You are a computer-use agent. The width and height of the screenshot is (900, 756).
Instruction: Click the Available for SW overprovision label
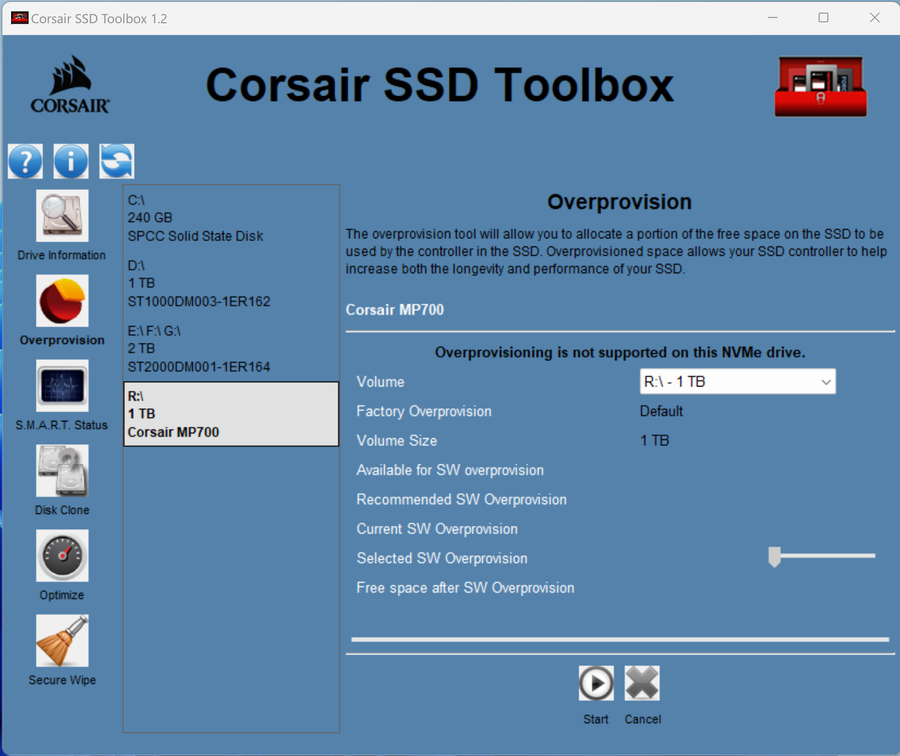[x=450, y=470]
